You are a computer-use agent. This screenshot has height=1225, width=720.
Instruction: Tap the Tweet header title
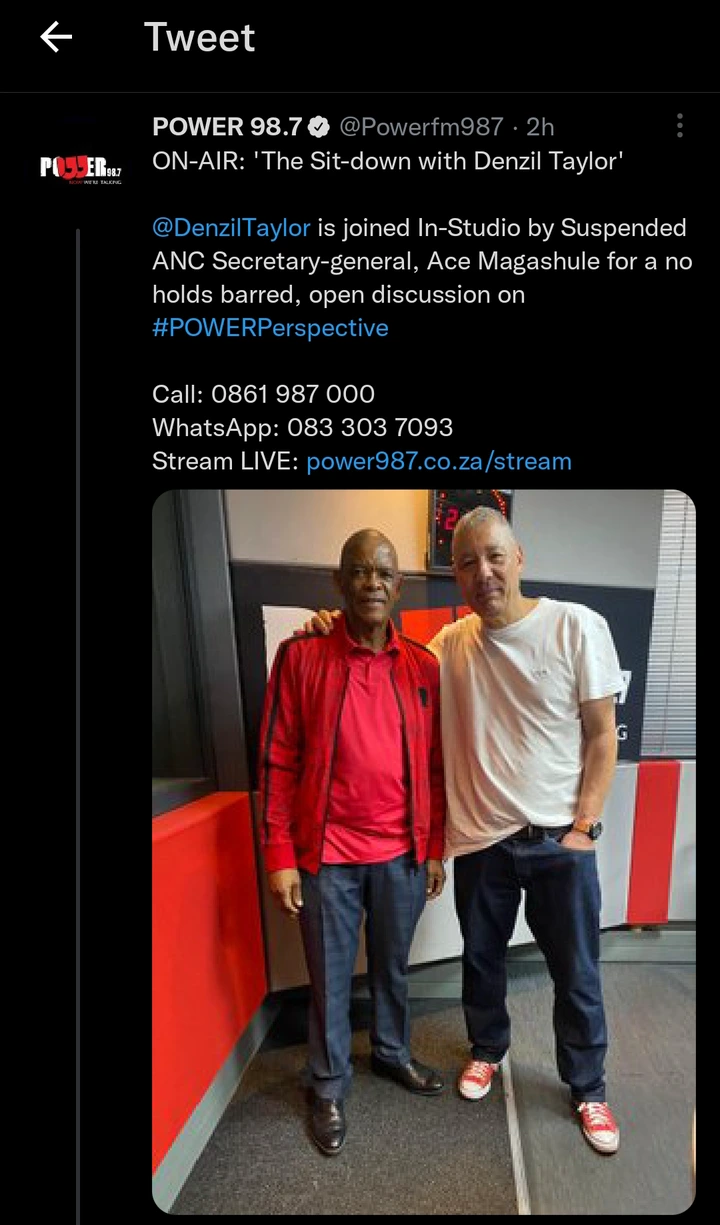(x=200, y=38)
